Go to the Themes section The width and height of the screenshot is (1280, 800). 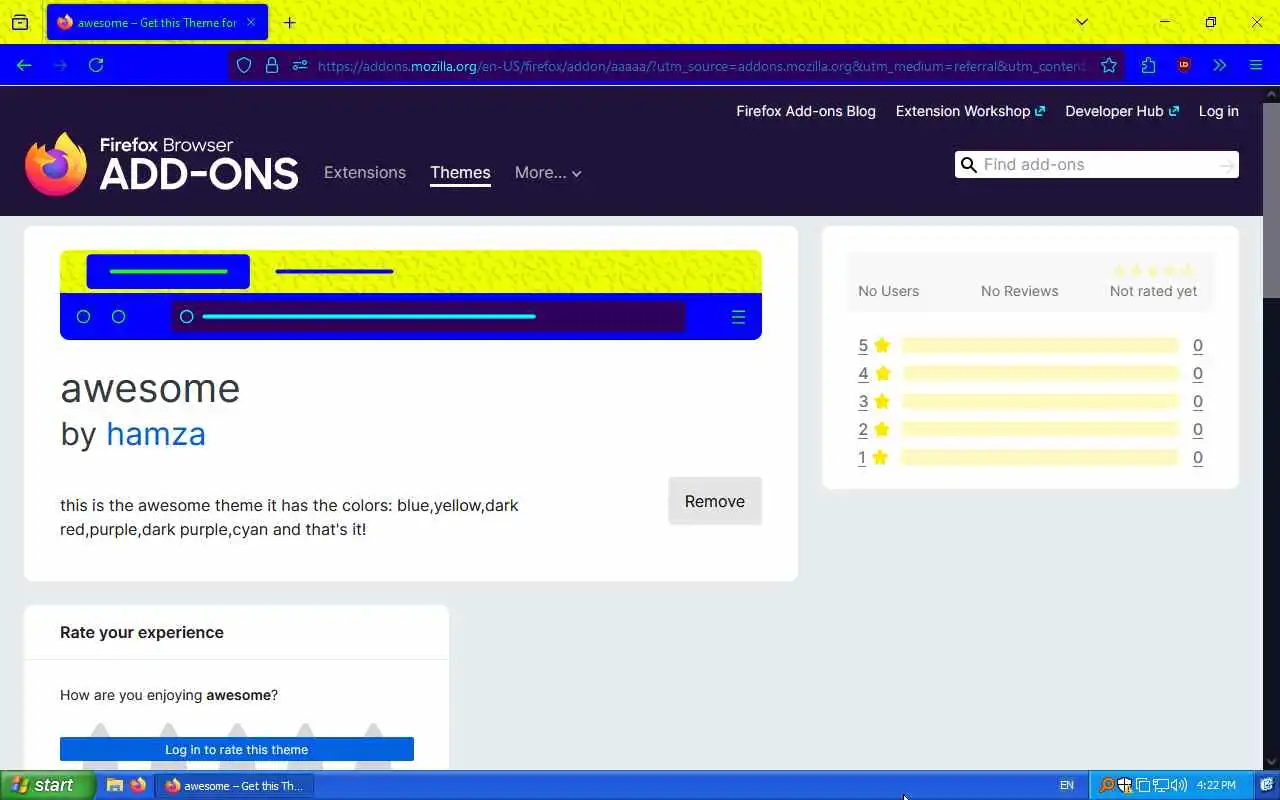(460, 172)
